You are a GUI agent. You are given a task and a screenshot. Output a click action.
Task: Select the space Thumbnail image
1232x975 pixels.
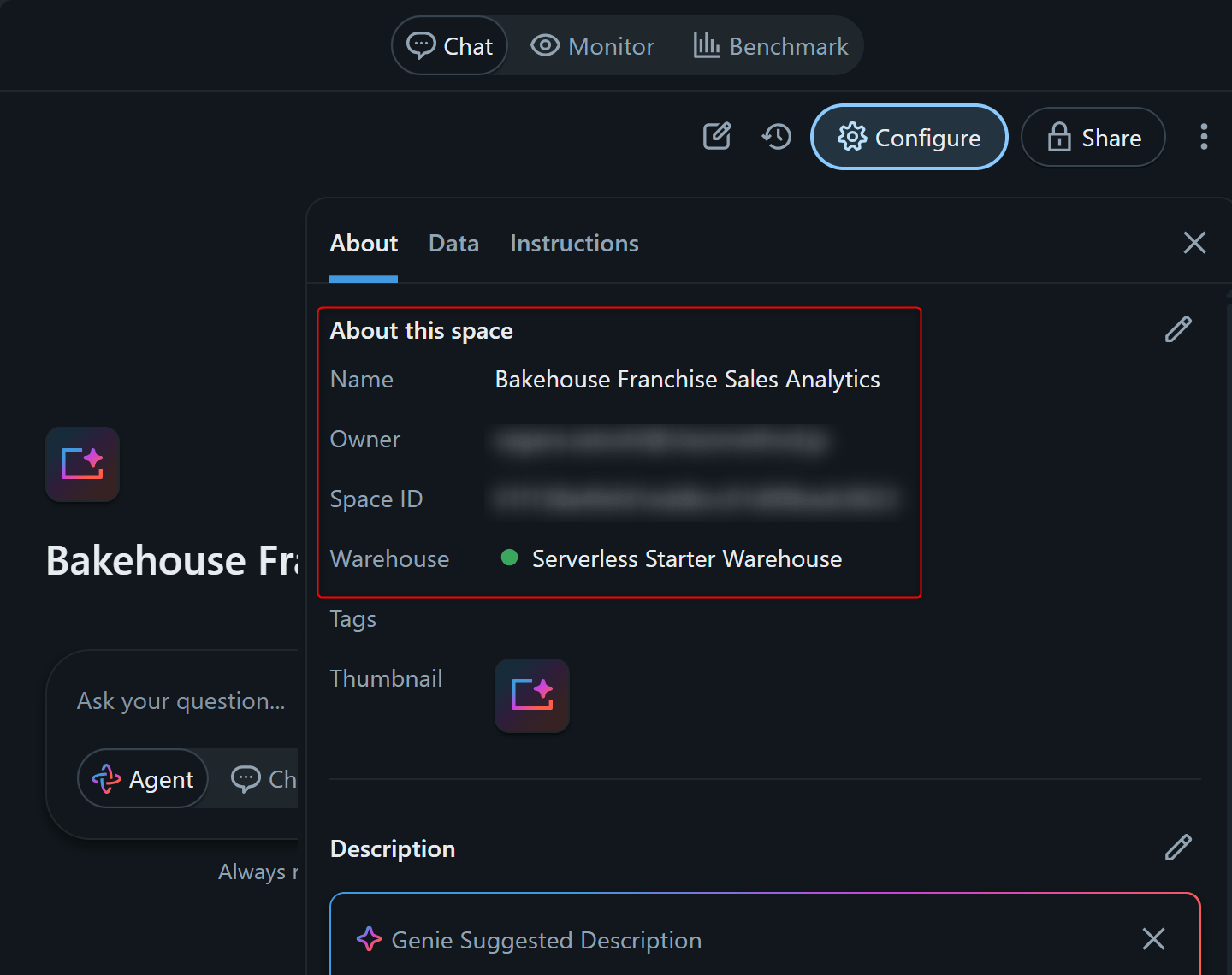pos(532,695)
